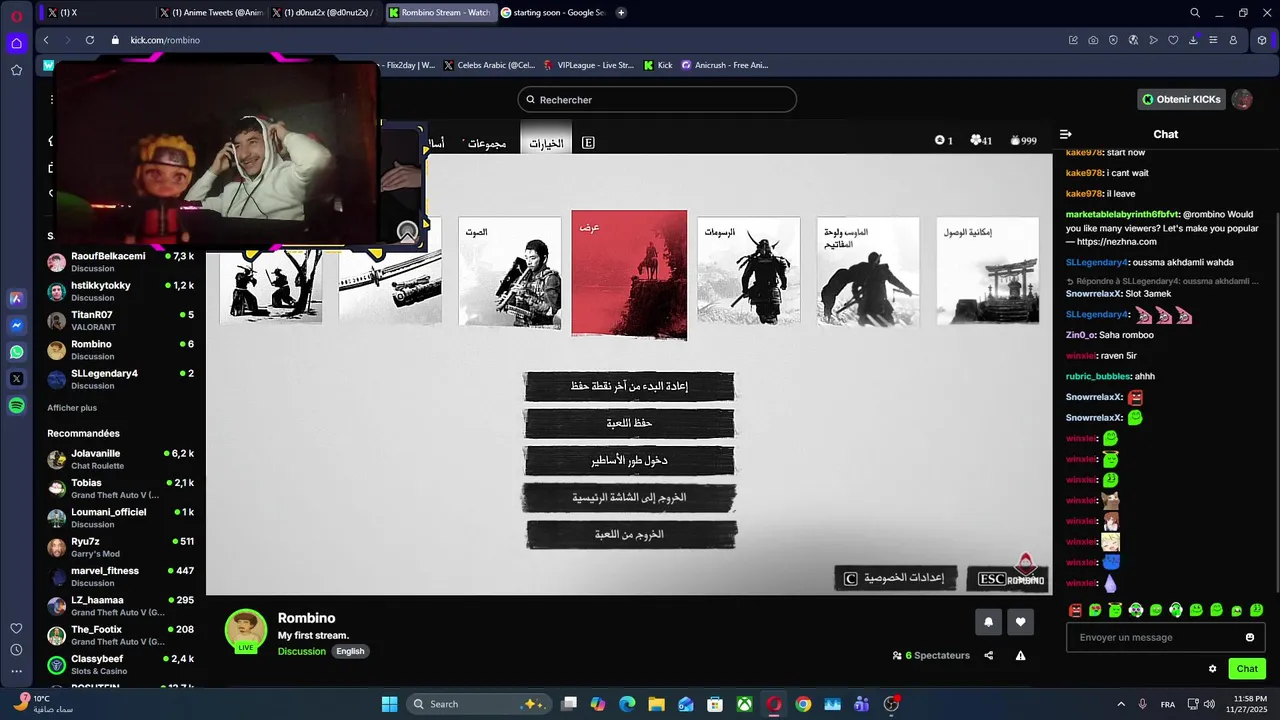Open the VIPLeague bookmark
The image size is (1280, 720).
point(588,65)
